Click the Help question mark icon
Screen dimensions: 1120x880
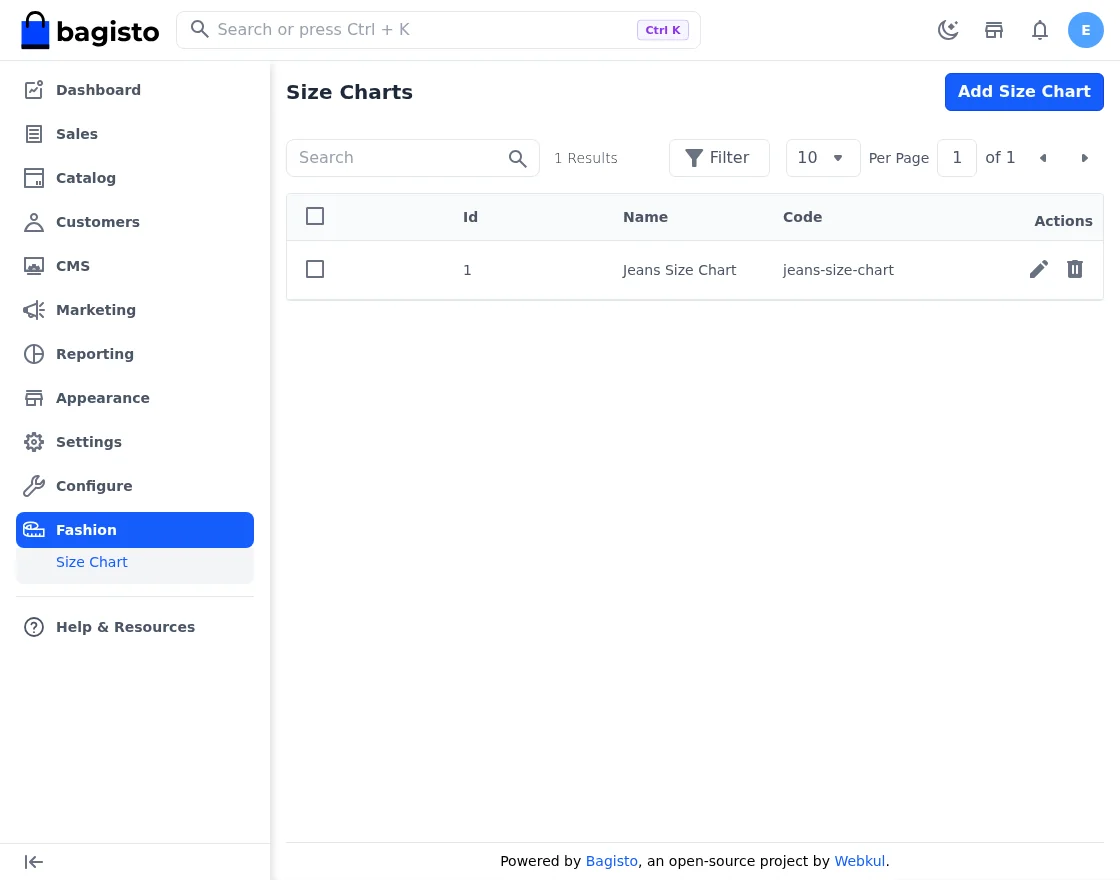tap(34, 627)
